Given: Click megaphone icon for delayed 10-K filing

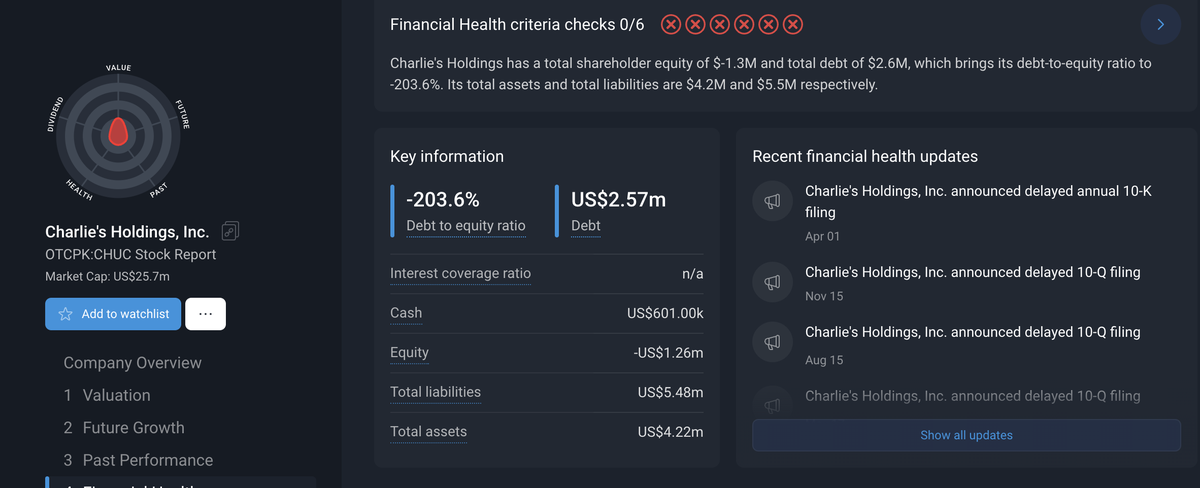Looking at the screenshot, I should [x=772, y=202].
